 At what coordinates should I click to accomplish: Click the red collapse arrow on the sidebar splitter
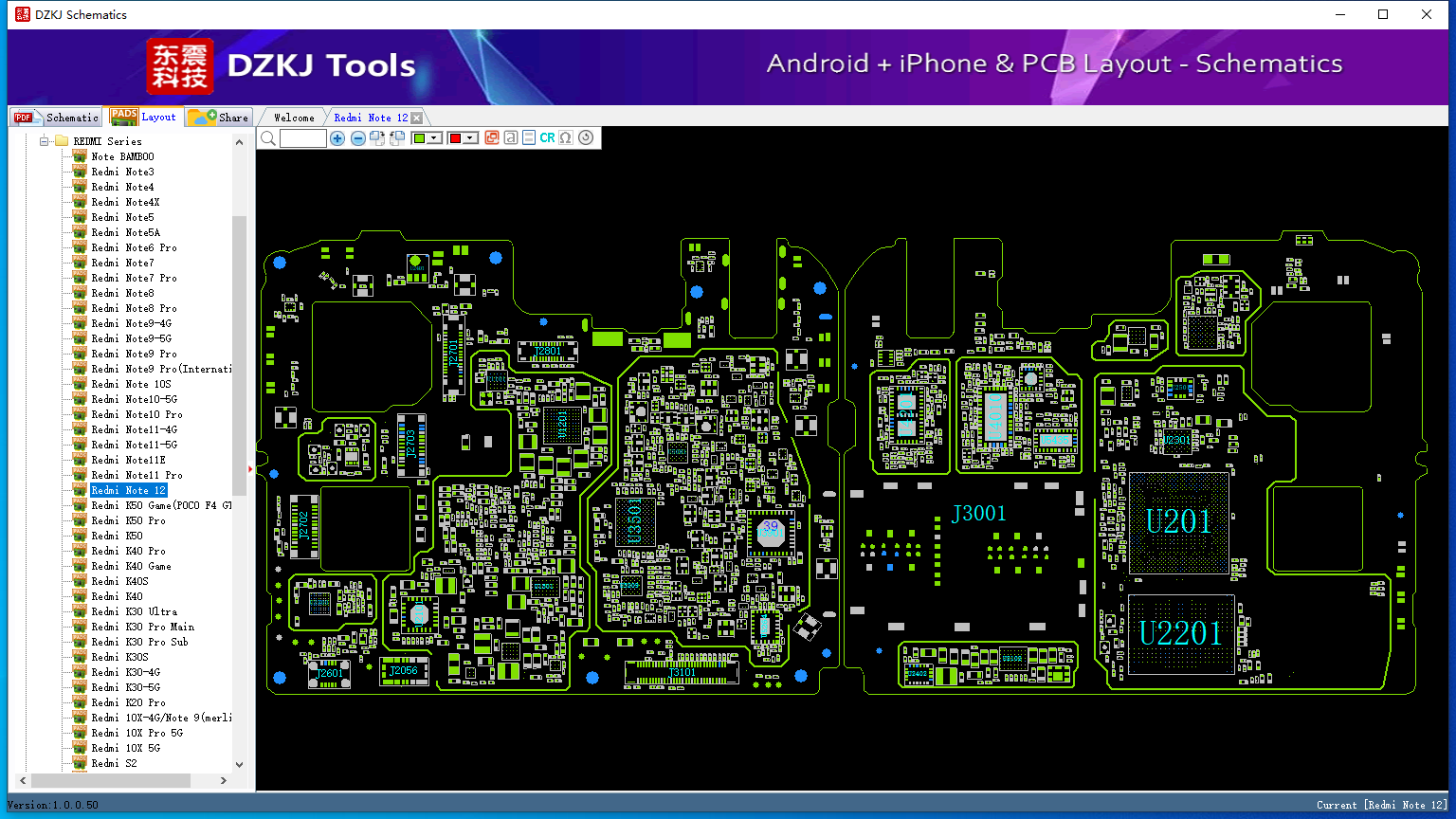pyautogui.click(x=250, y=468)
